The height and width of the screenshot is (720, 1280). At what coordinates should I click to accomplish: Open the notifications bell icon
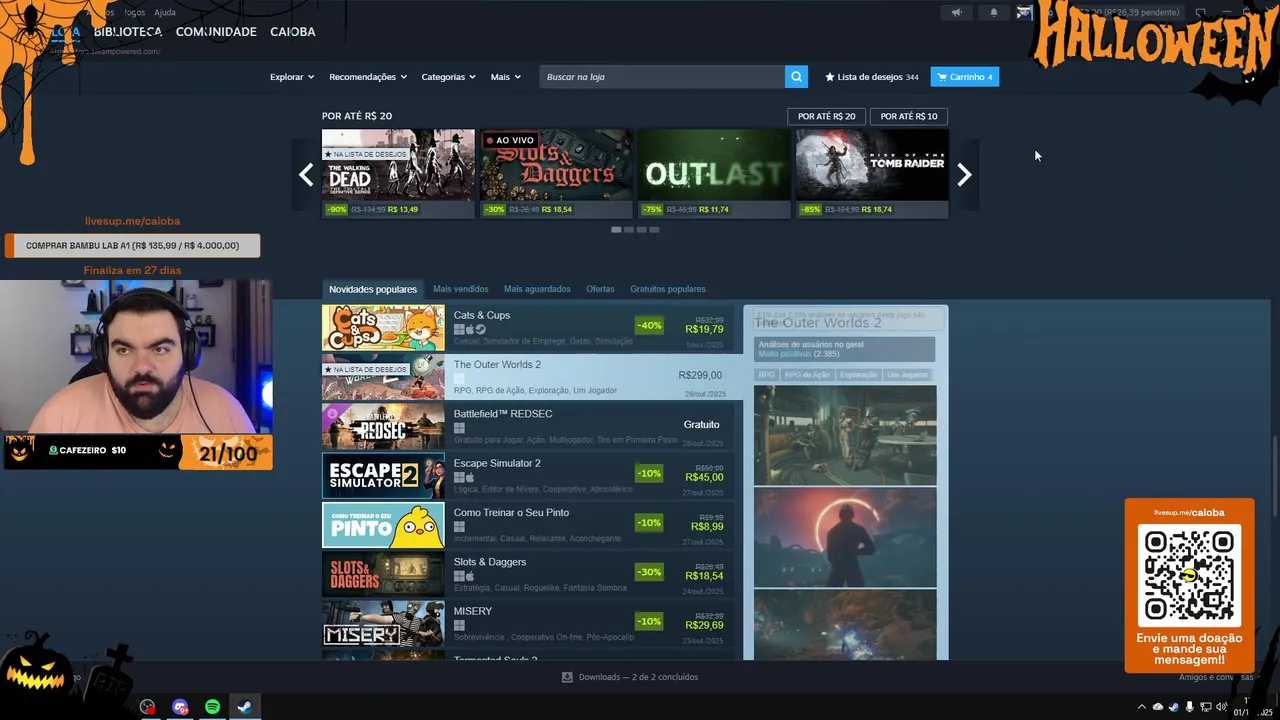pos(993,13)
